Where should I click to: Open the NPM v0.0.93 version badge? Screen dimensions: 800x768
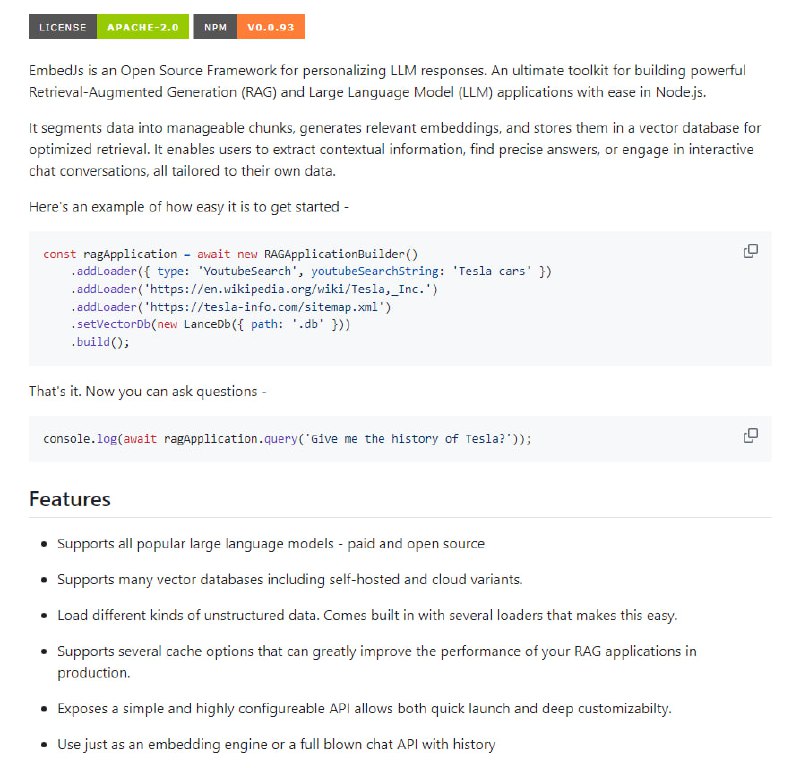click(x=248, y=28)
